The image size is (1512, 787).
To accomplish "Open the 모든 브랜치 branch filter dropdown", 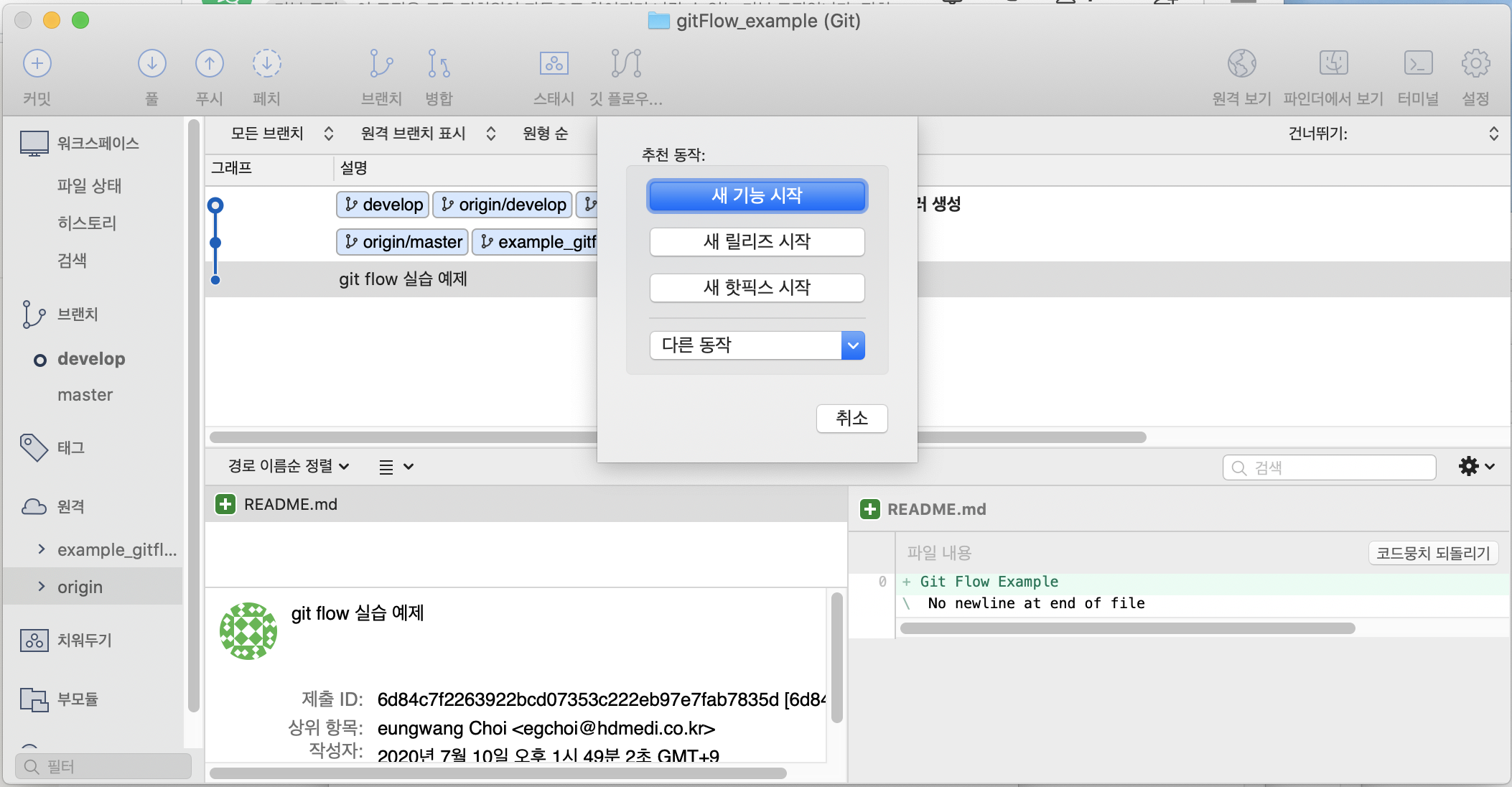I will pyautogui.click(x=281, y=134).
